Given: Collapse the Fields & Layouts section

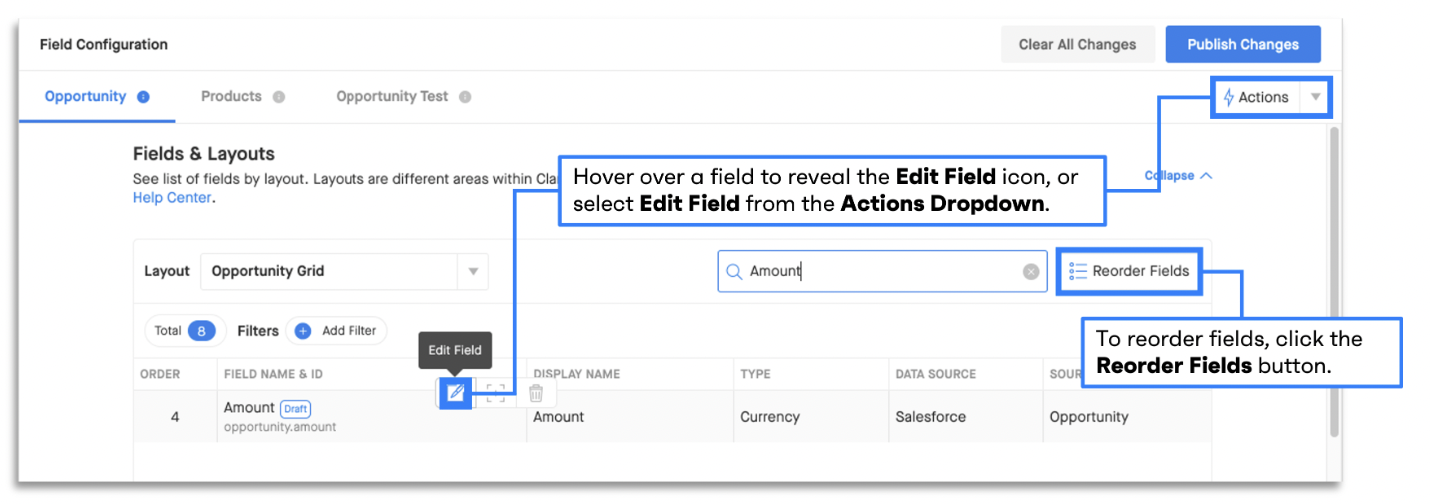Looking at the screenshot, I should click(x=1179, y=175).
